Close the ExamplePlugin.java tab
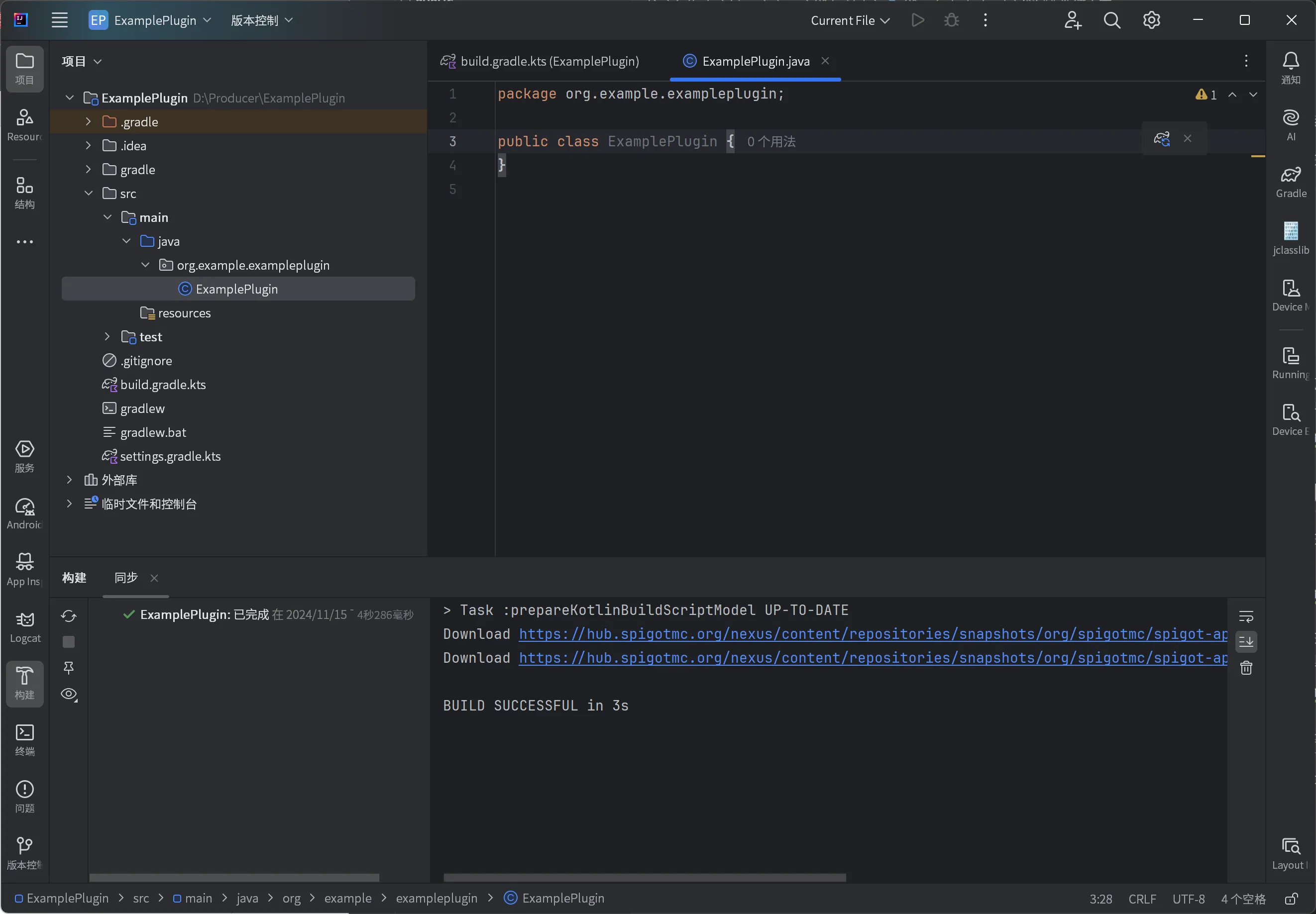This screenshot has height=914, width=1316. coord(825,61)
